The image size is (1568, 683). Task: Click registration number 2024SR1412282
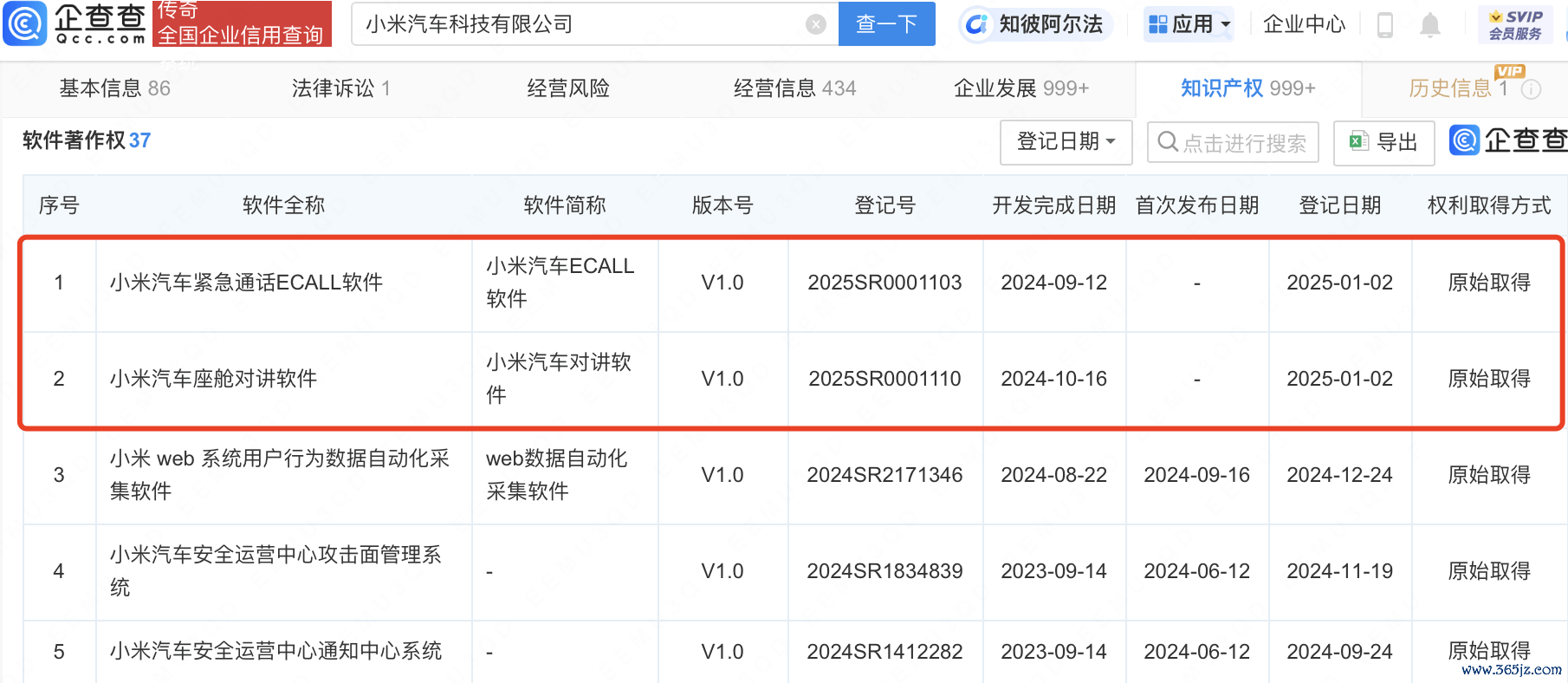tap(884, 651)
